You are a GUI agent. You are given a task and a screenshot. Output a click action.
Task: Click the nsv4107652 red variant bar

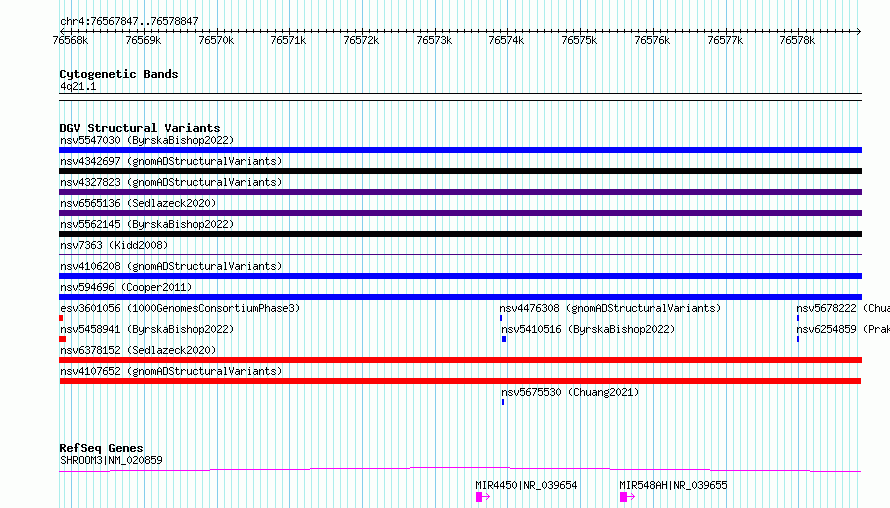pos(460,381)
